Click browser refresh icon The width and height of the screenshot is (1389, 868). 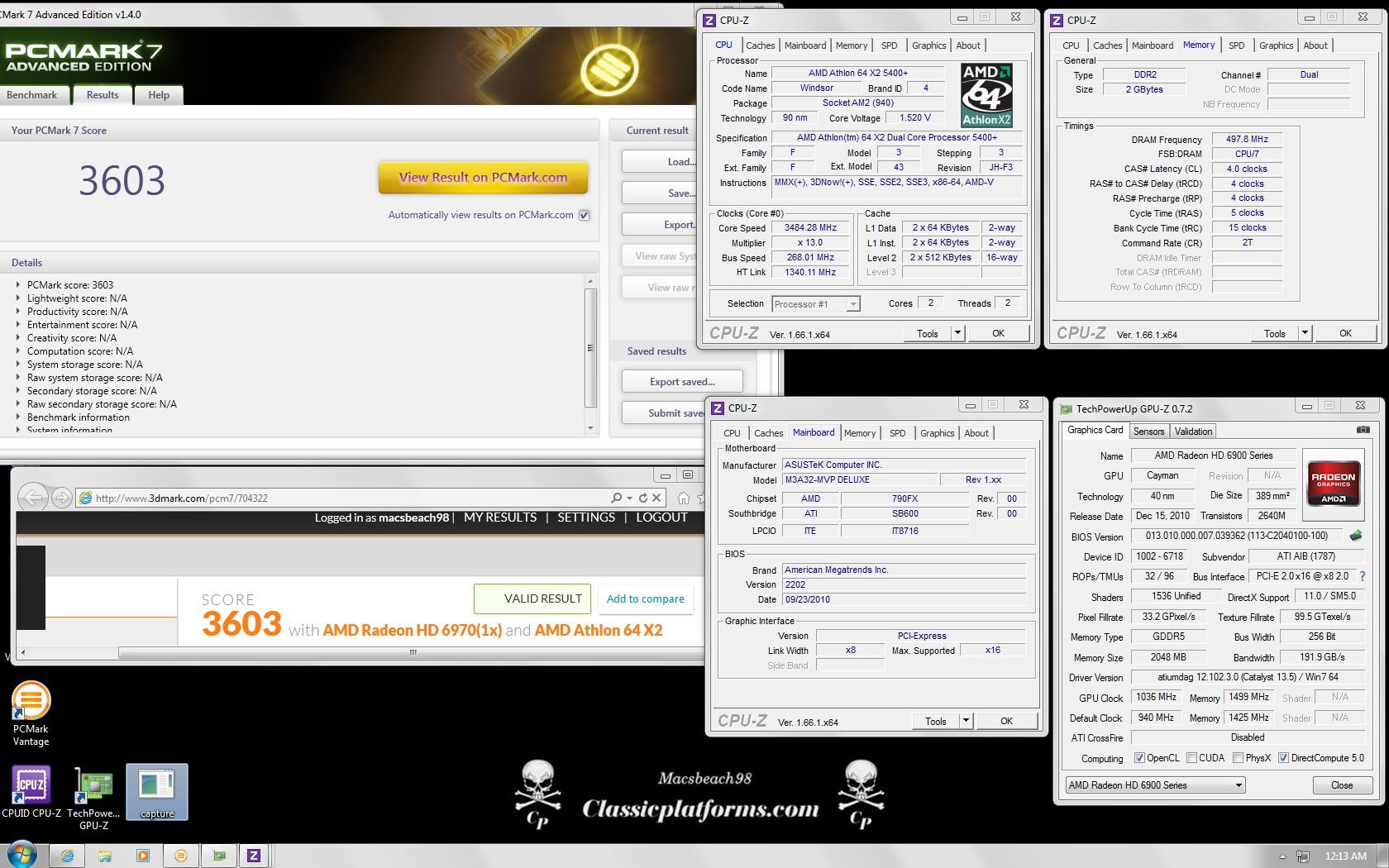coord(642,498)
